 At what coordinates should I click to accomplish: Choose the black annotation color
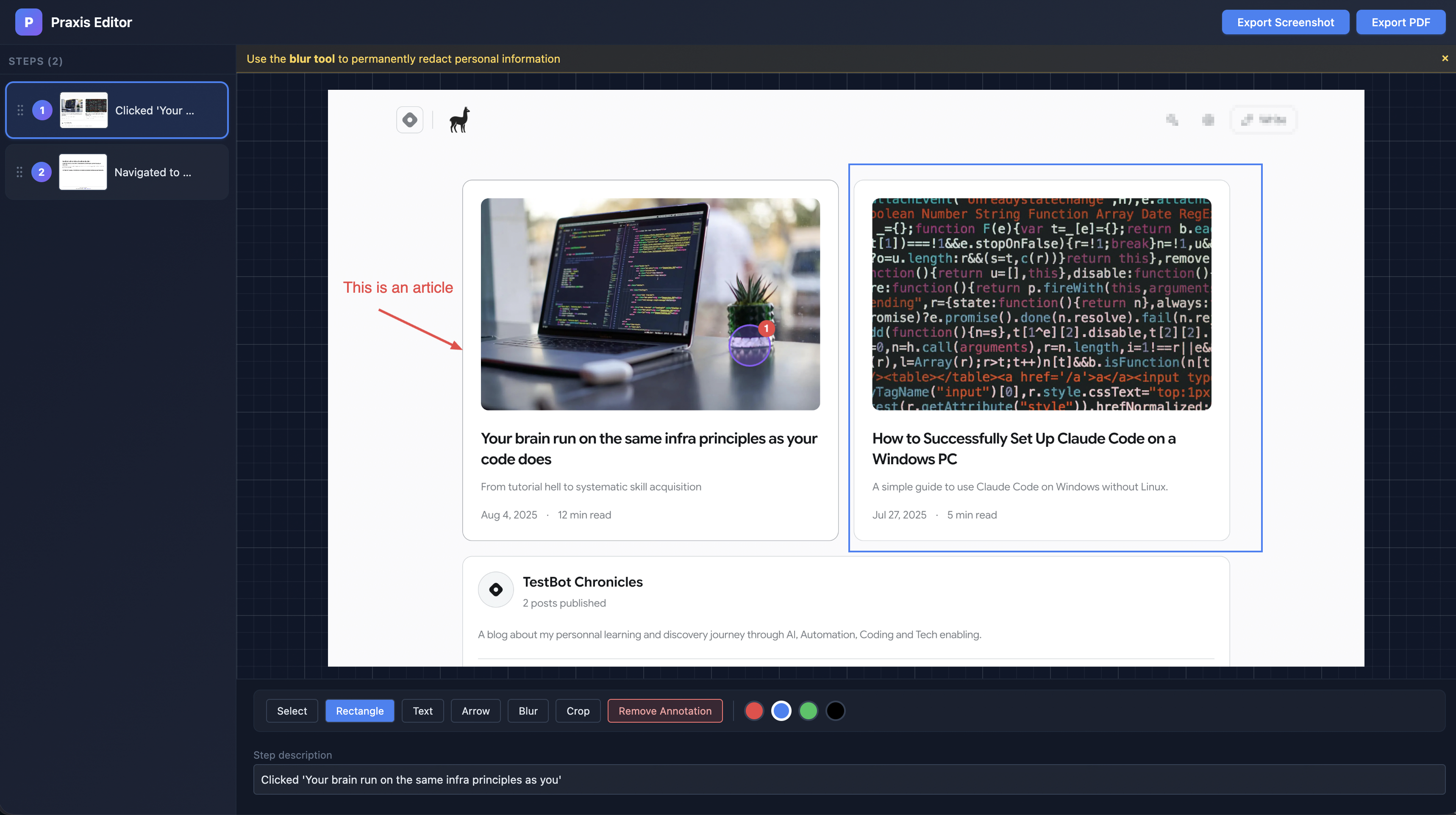coord(835,710)
